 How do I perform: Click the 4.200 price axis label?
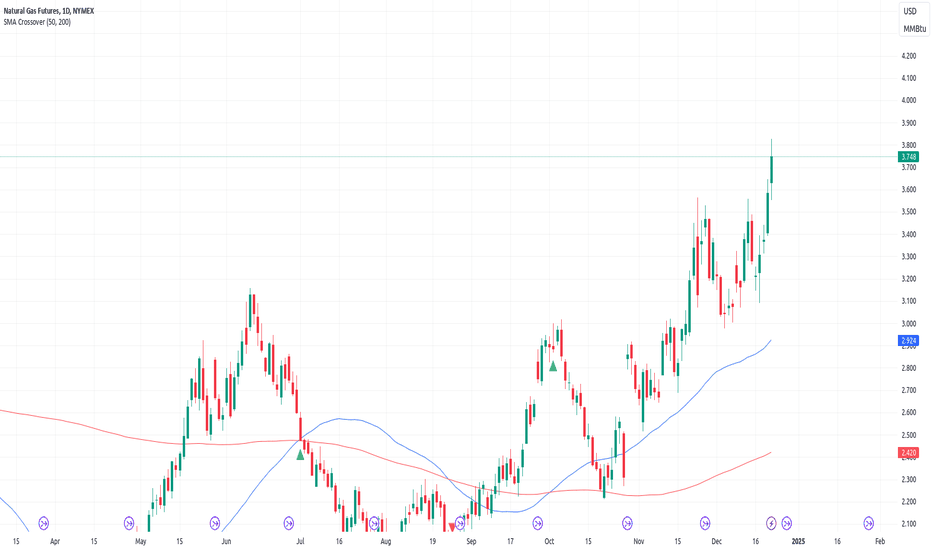point(908,56)
